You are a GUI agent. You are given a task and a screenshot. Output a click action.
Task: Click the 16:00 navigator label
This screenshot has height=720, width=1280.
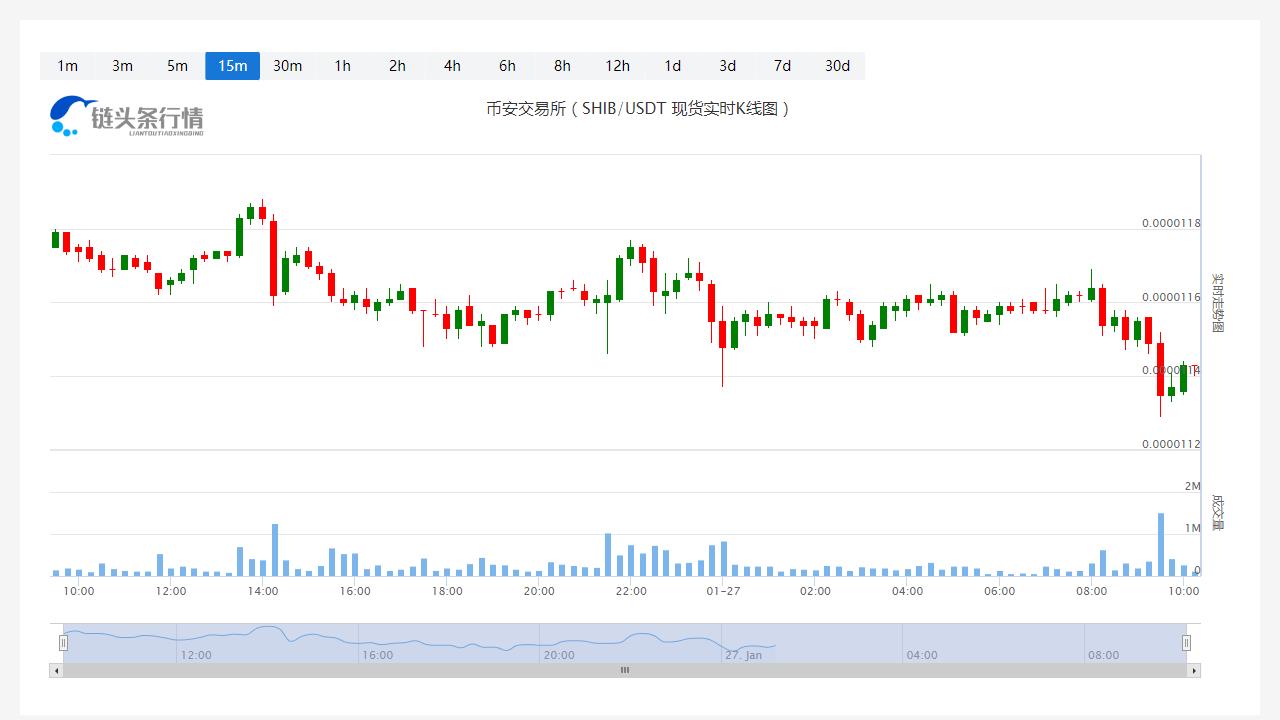tap(377, 655)
